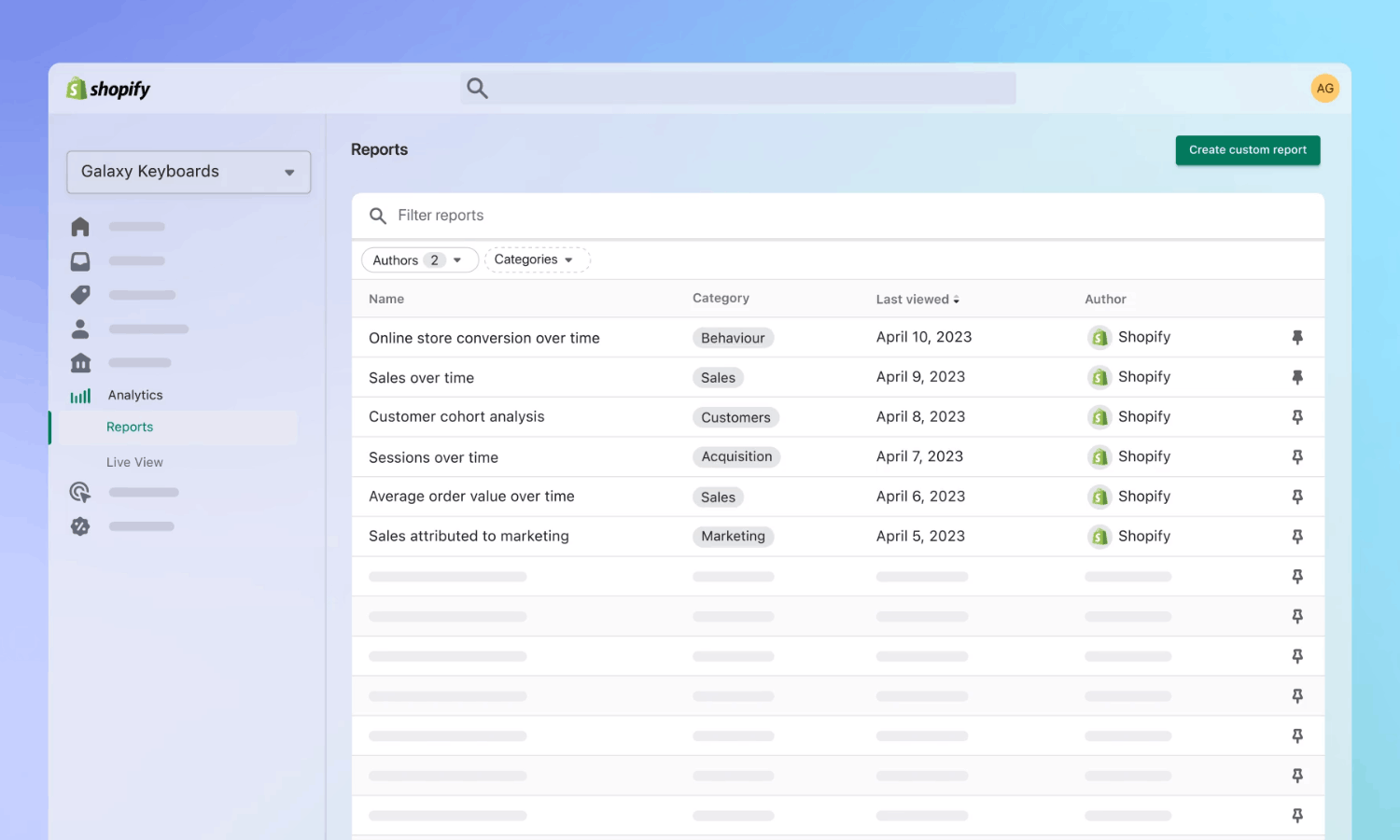The width and height of the screenshot is (1400, 840).
Task: Unpin the Sales over time report
Action: (x=1297, y=377)
